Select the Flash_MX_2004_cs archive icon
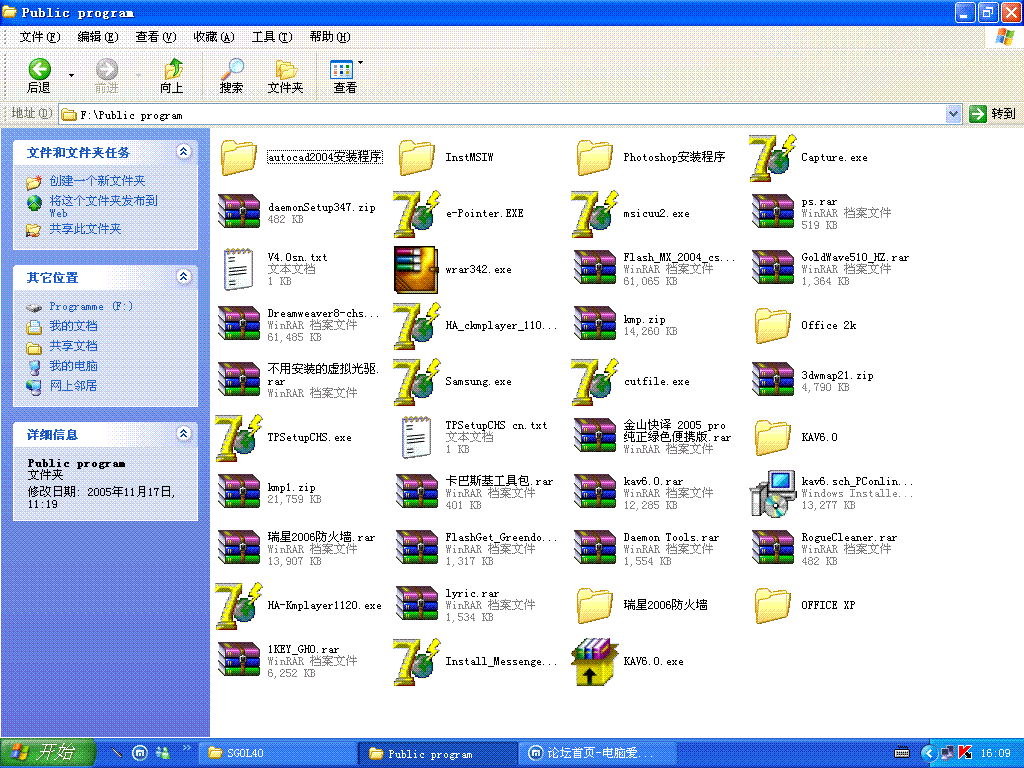 tap(595, 269)
